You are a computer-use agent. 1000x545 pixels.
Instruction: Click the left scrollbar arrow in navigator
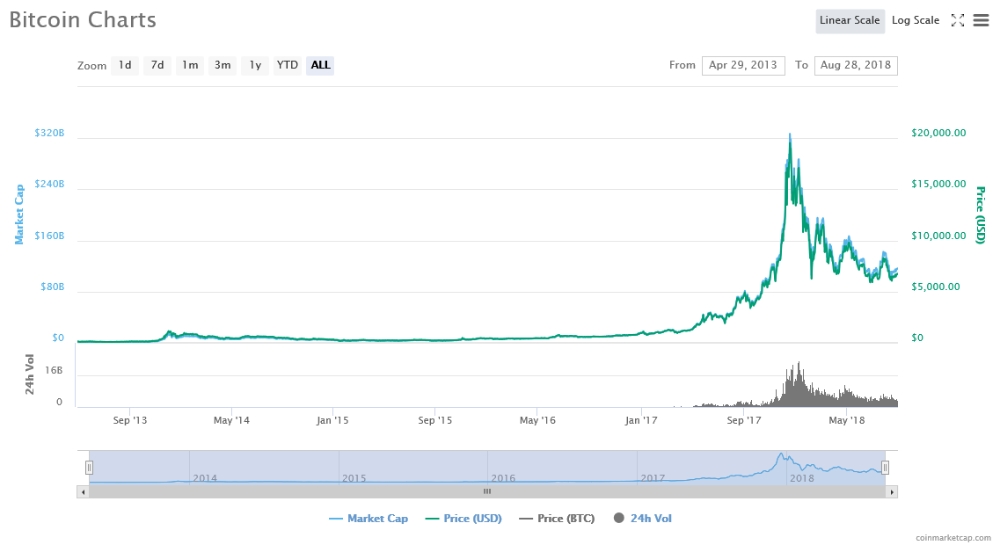coord(83,491)
